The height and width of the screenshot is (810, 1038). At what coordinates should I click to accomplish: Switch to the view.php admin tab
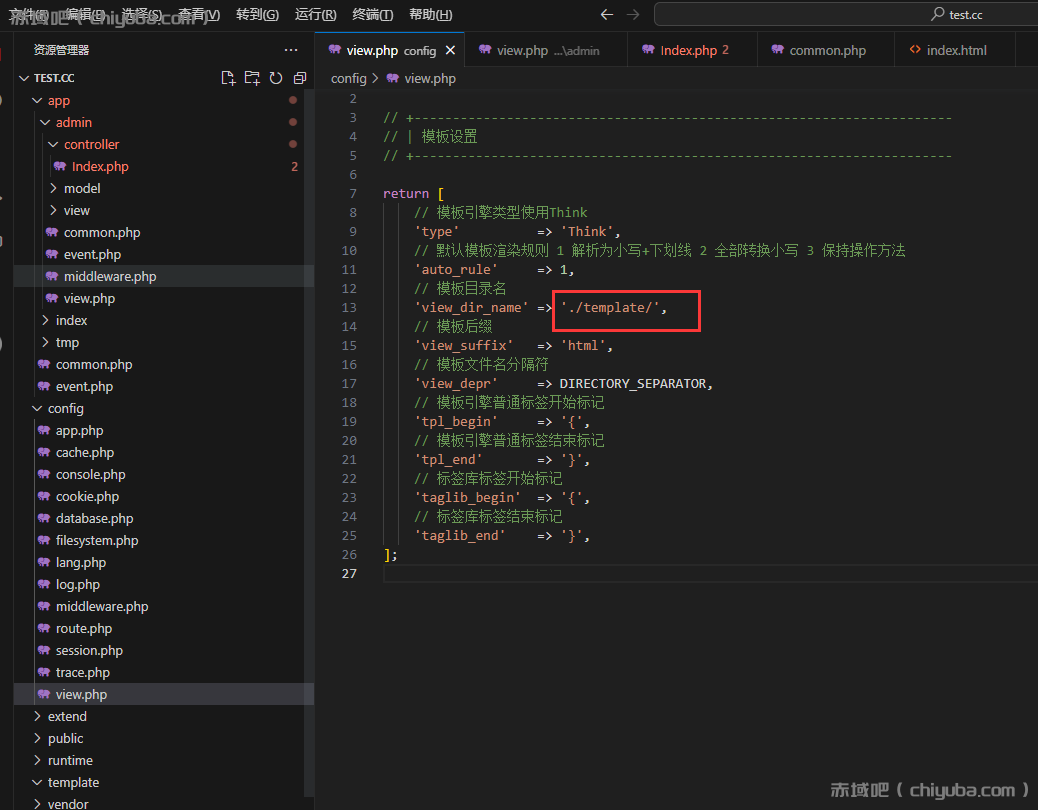(x=546, y=50)
